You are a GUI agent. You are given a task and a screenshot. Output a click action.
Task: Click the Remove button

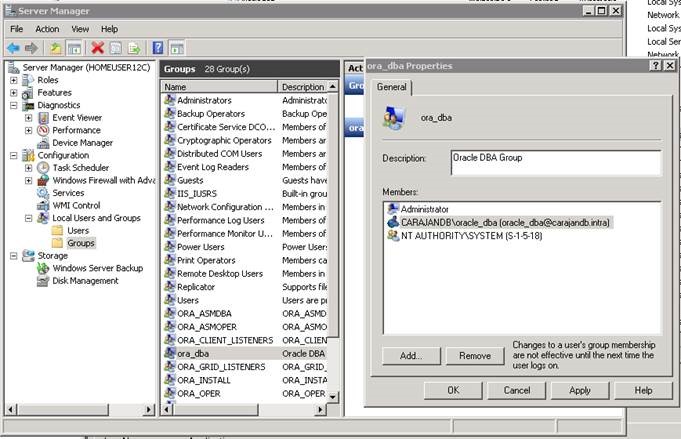click(475, 356)
